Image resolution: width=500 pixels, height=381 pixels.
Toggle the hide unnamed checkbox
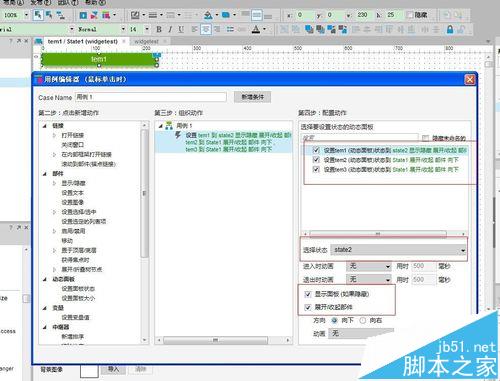(x=425, y=138)
